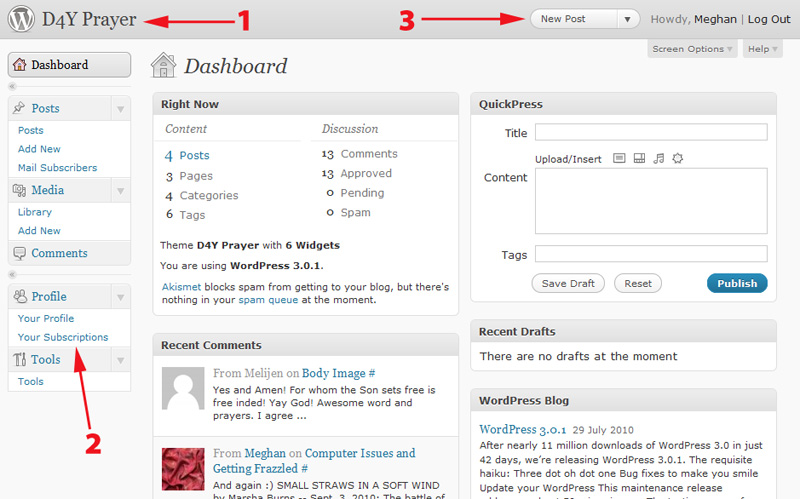800x499 pixels.
Task: Click the New Post button
Action: tap(574, 19)
